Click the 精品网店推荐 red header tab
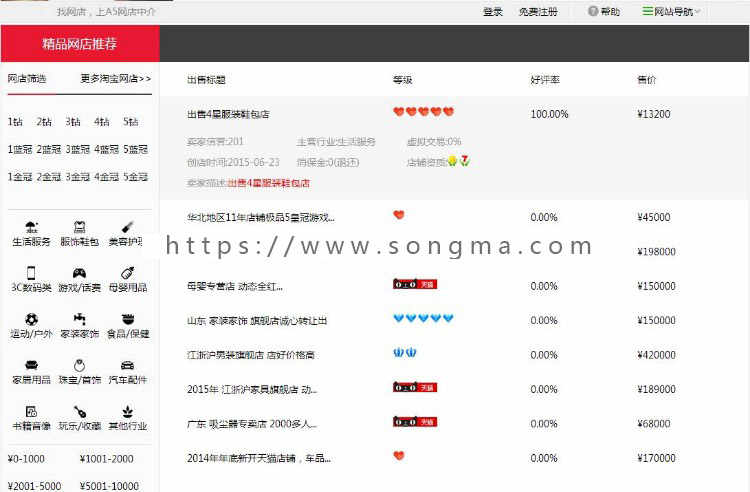 point(80,44)
